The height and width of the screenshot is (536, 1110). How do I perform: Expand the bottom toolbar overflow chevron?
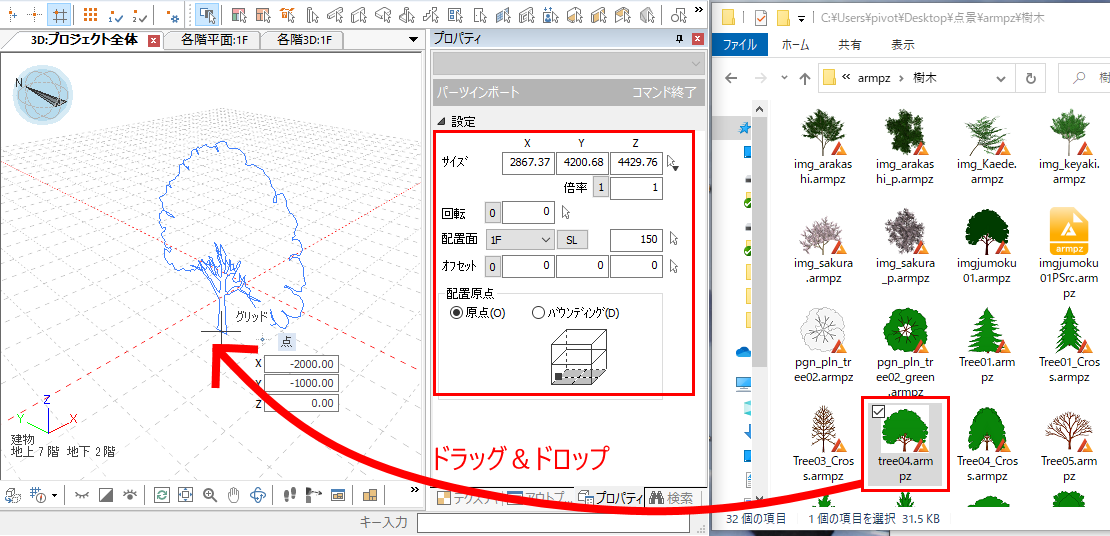click(x=415, y=489)
